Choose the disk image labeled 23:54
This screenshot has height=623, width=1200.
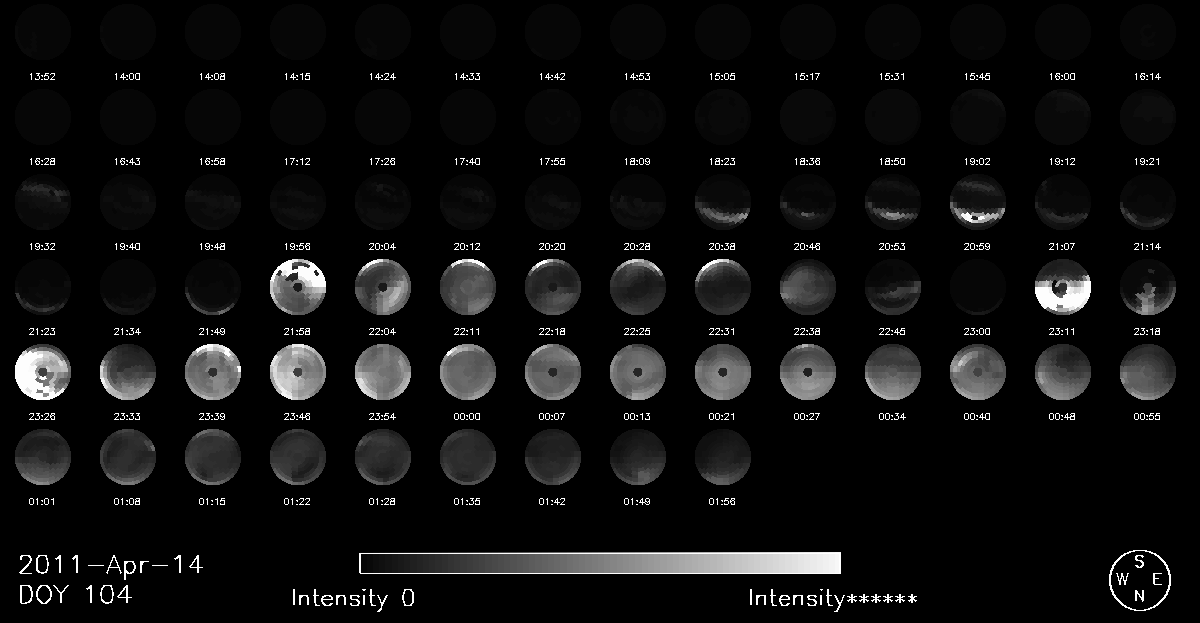click(383, 372)
